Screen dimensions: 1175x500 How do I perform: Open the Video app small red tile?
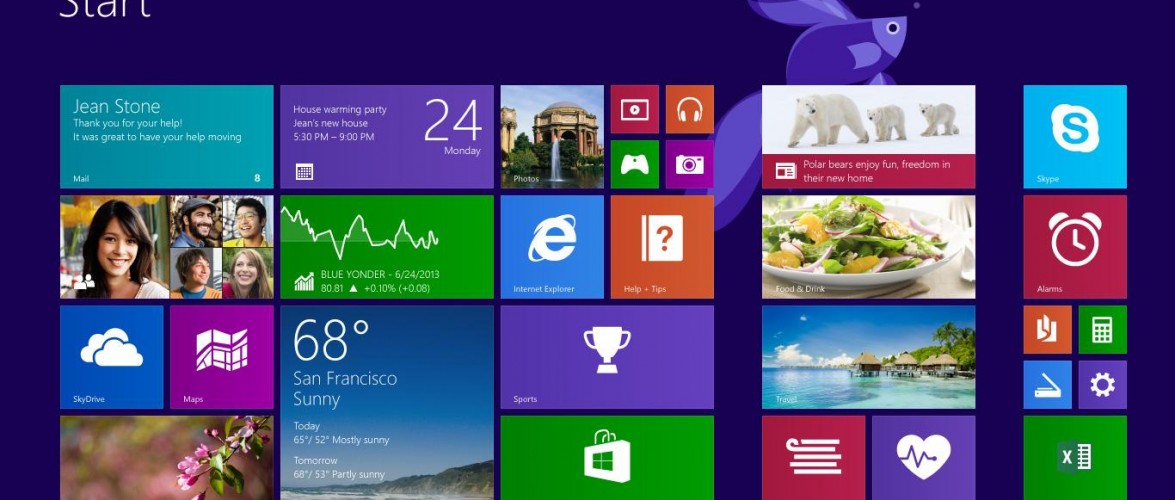point(635,110)
